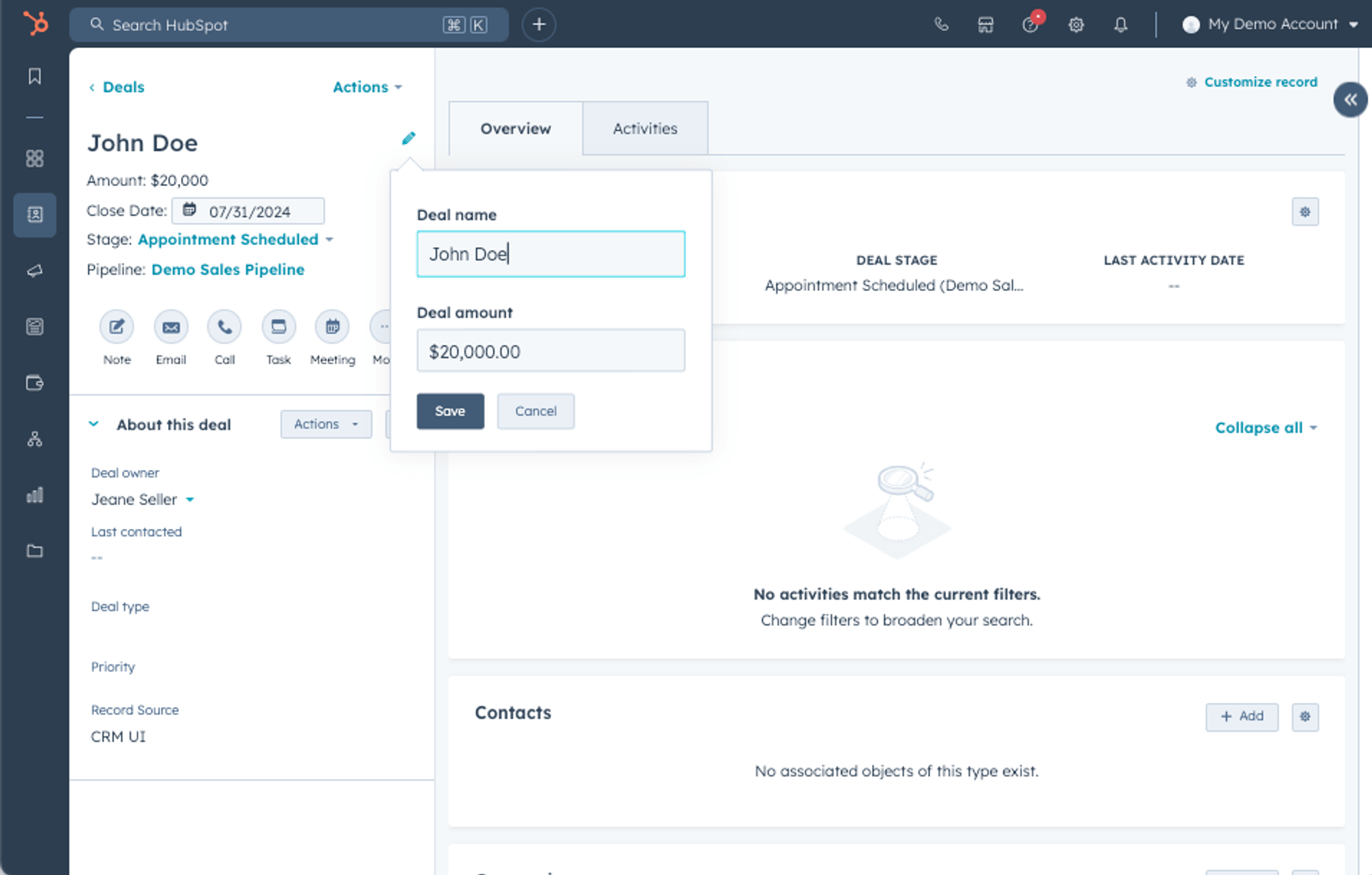The width and height of the screenshot is (1372, 875).
Task: Open the notifications bell in the top bar
Action: (1120, 25)
